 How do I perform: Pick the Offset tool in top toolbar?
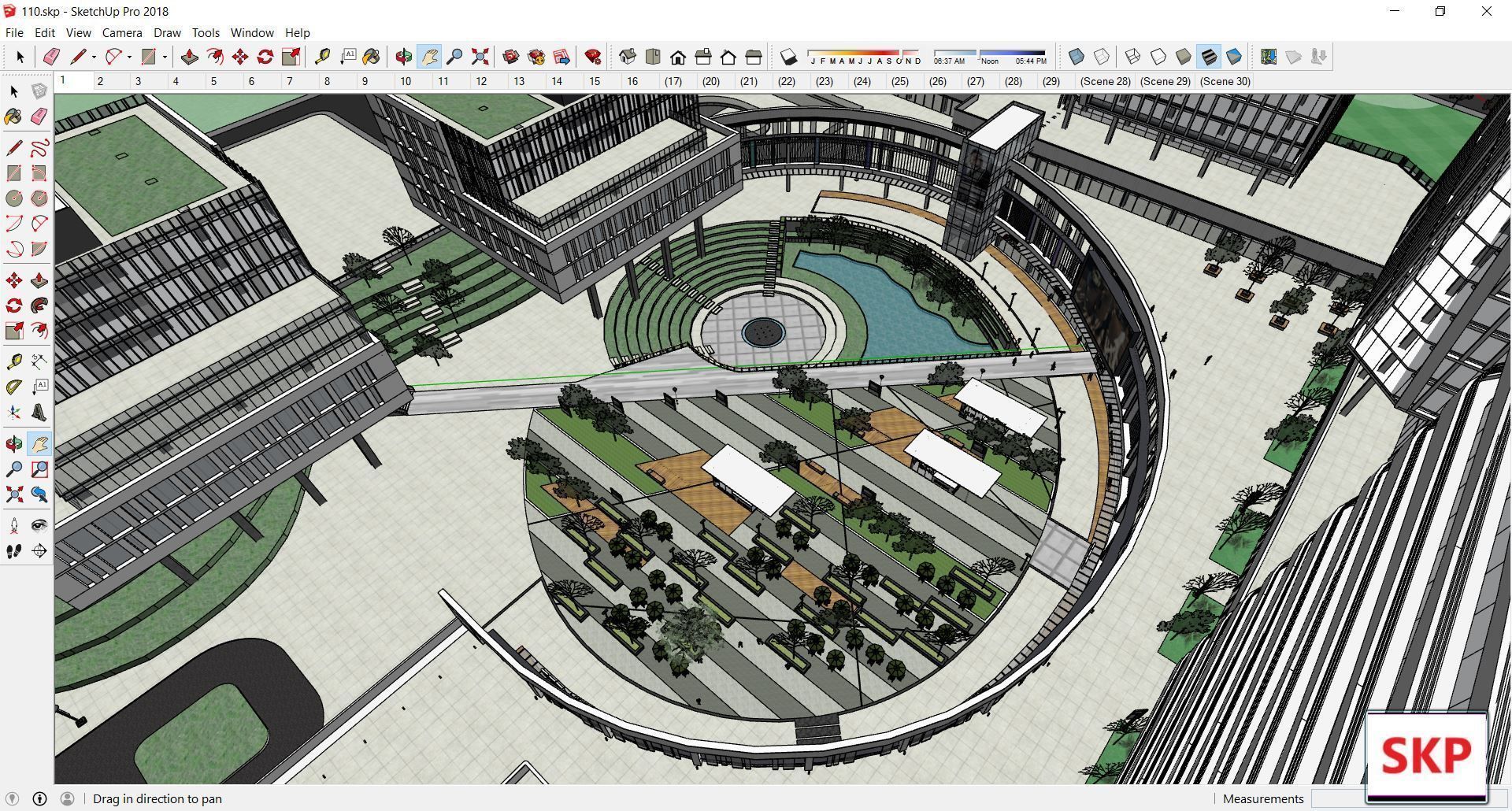click(214, 57)
